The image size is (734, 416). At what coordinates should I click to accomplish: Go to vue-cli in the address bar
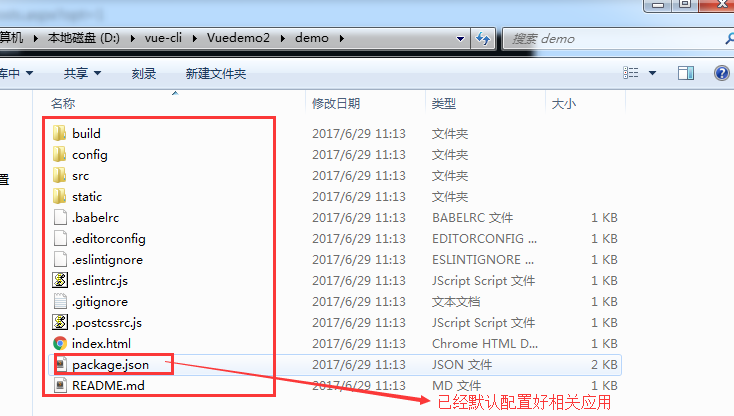coord(163,38)
